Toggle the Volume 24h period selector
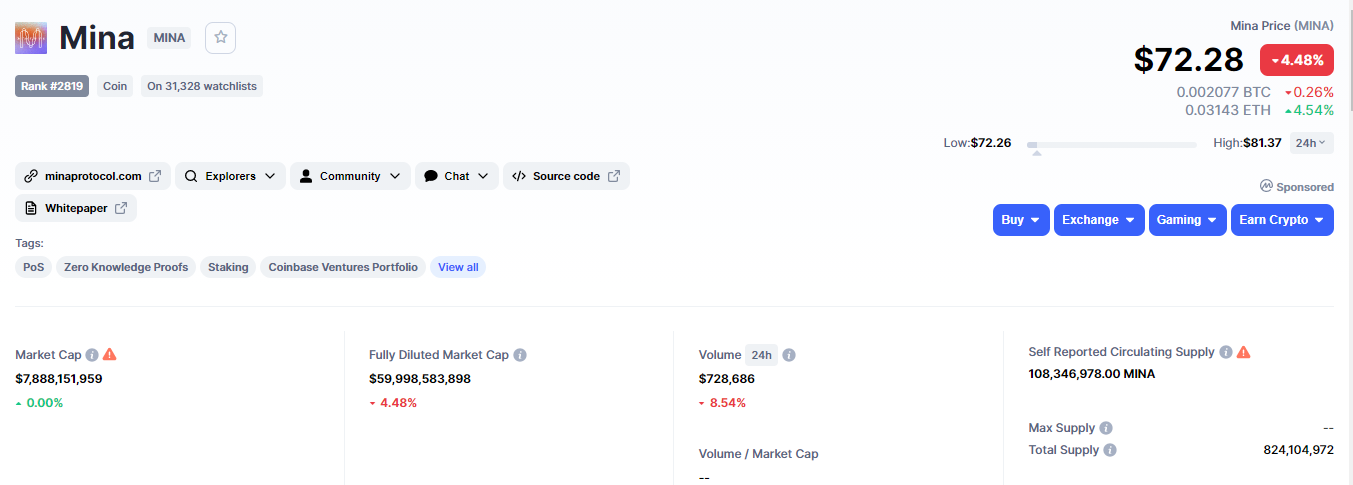Screen dimensions: 1353x485 (762, 355)
